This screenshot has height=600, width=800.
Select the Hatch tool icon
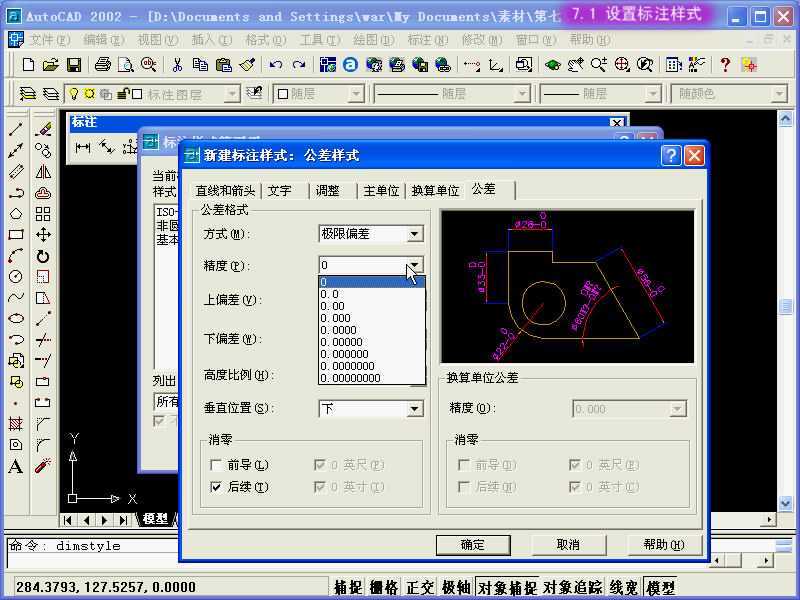15,423
